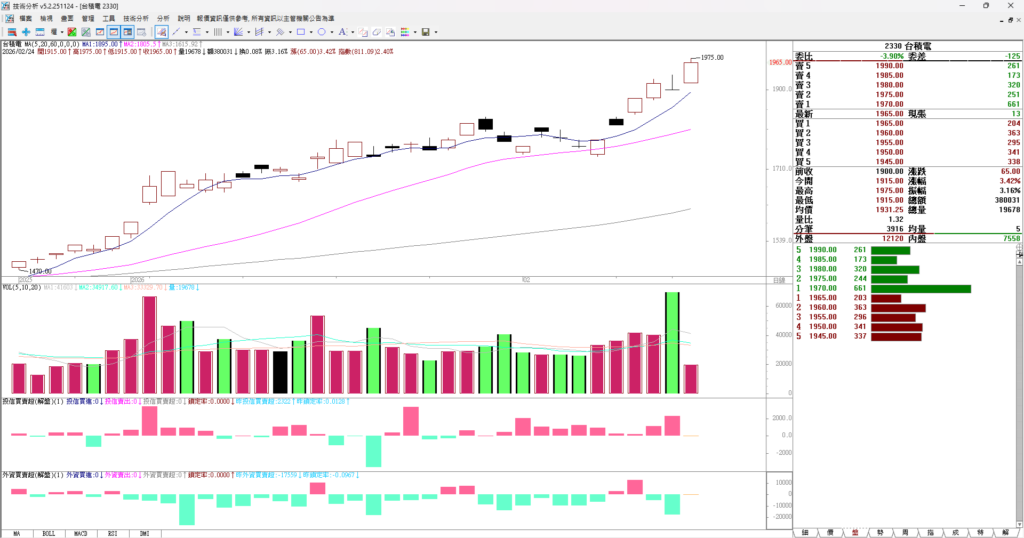
Task: Click the latest candlestick labeled 1975.00
Action: [691, 72]
